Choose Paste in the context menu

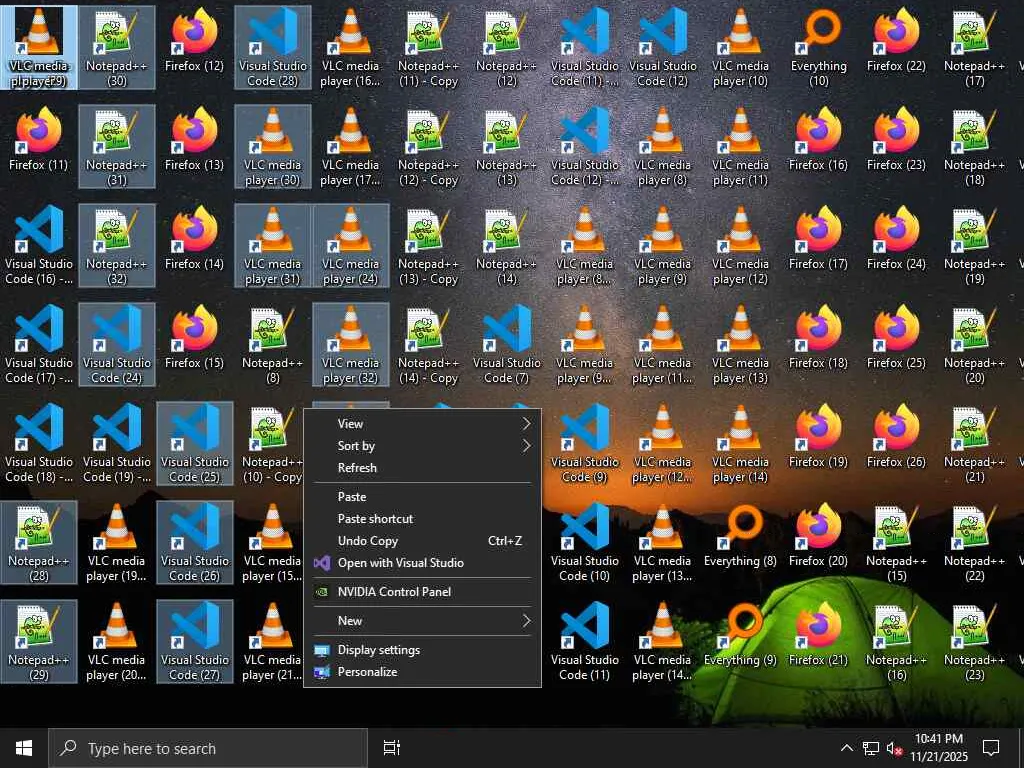[423, 497]
